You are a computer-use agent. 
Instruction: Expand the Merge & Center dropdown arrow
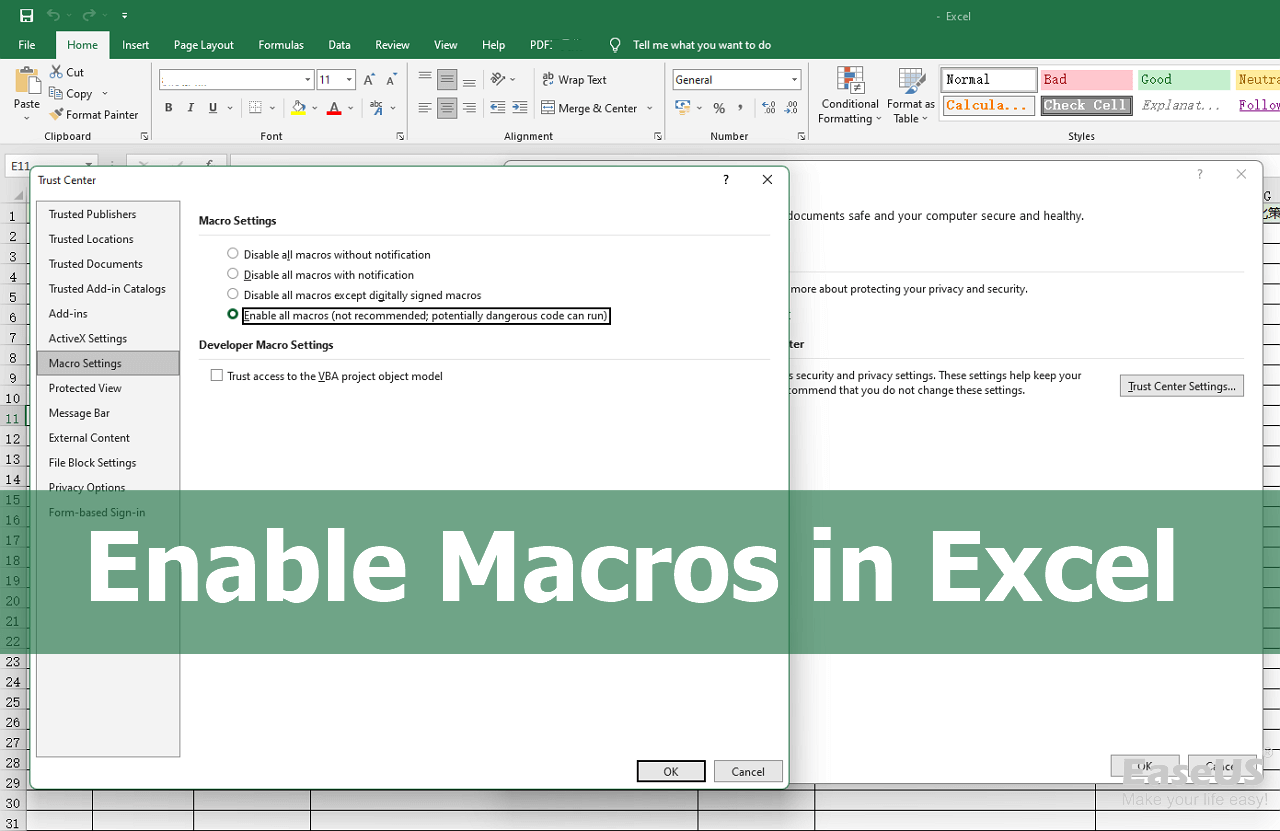649,108
